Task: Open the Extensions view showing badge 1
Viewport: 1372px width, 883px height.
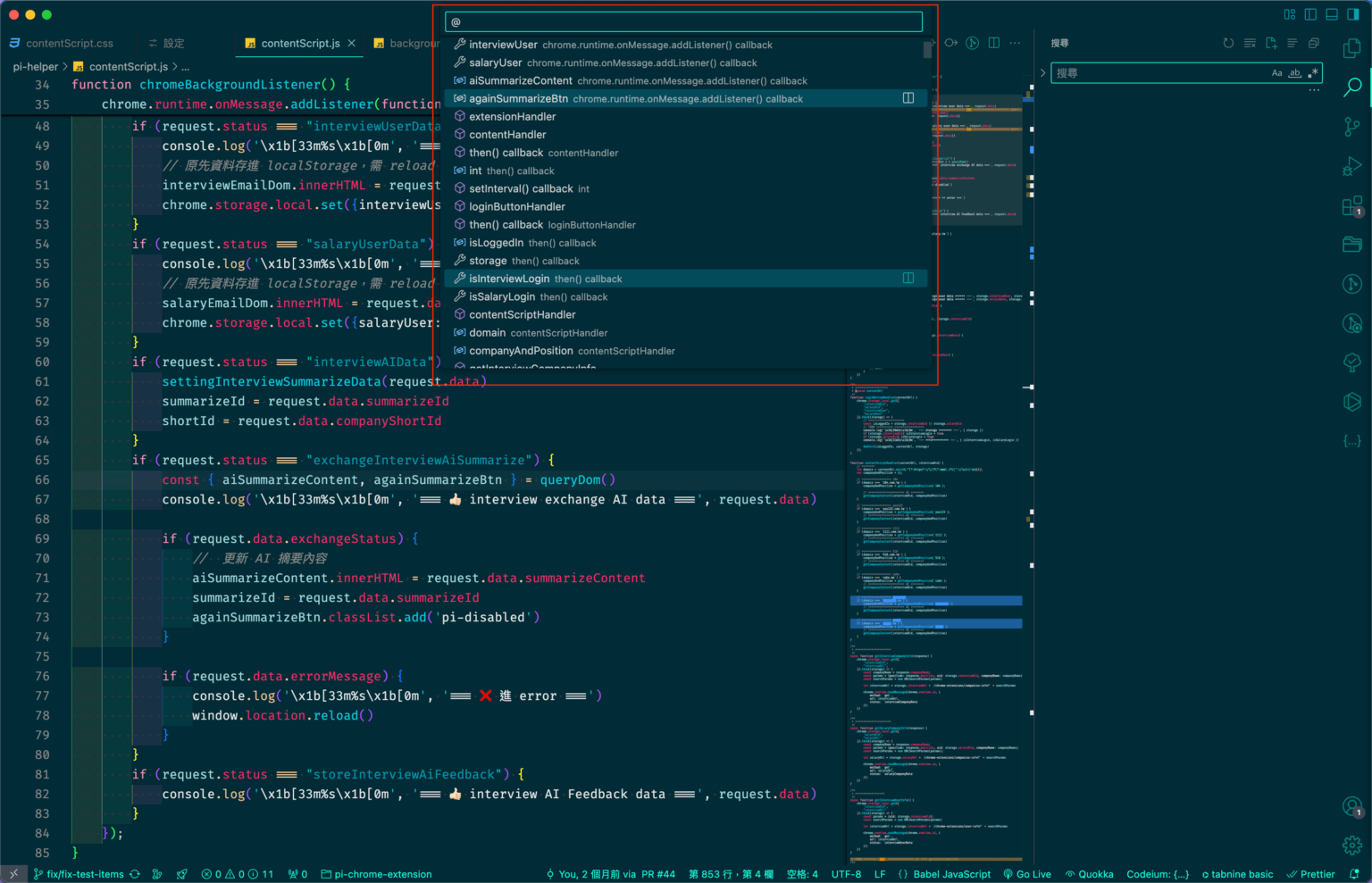Action: (x=1351, y=206)
